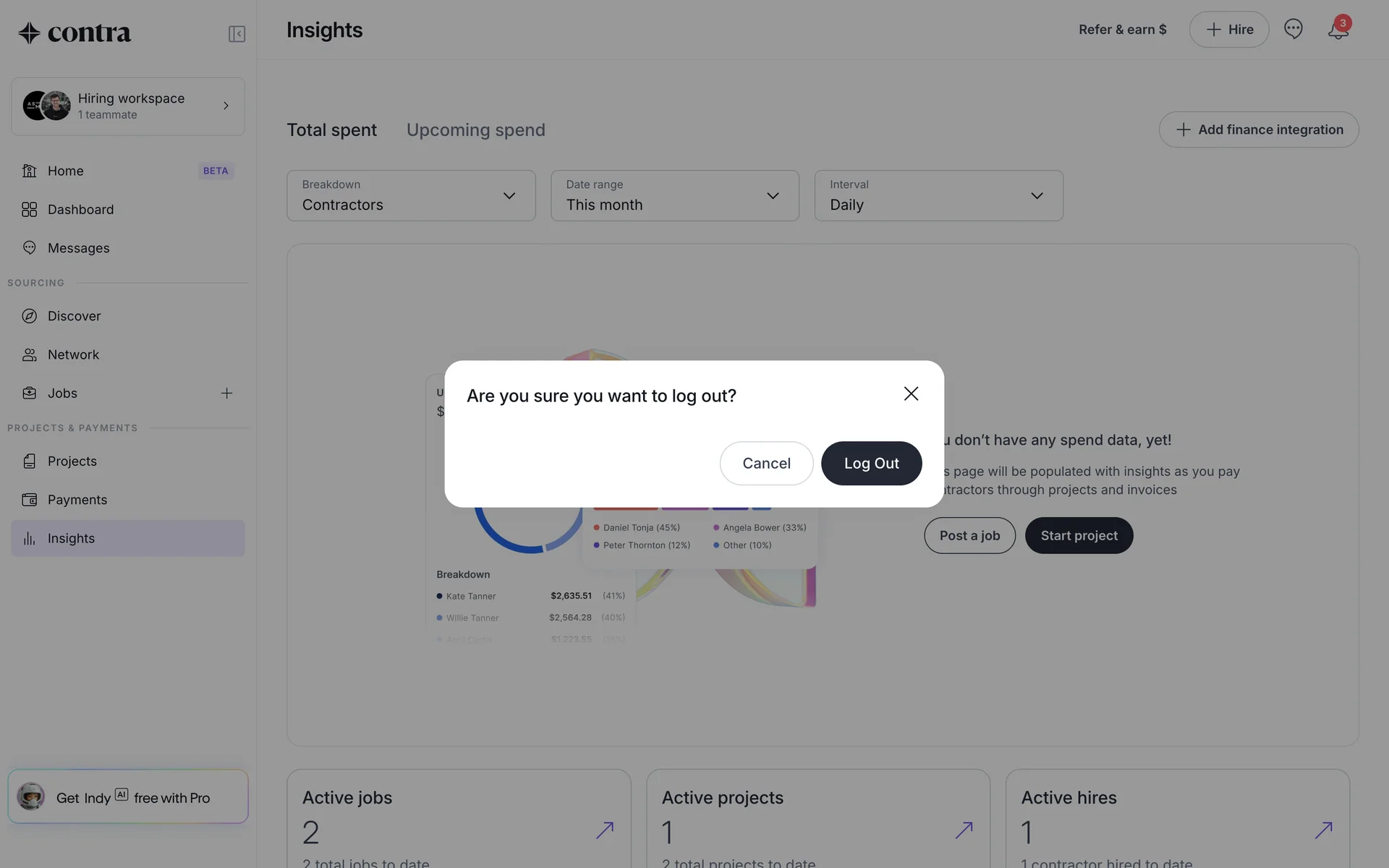This screenshot has height=868, width=1389.
Task: Open the Active hires arrow icon
Action: (x=1323, y=830)
